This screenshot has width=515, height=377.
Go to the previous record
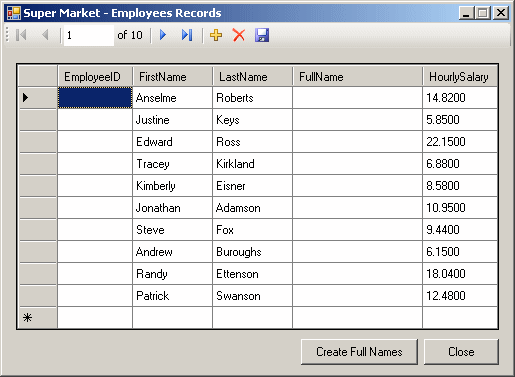click(x=45, y=35)
